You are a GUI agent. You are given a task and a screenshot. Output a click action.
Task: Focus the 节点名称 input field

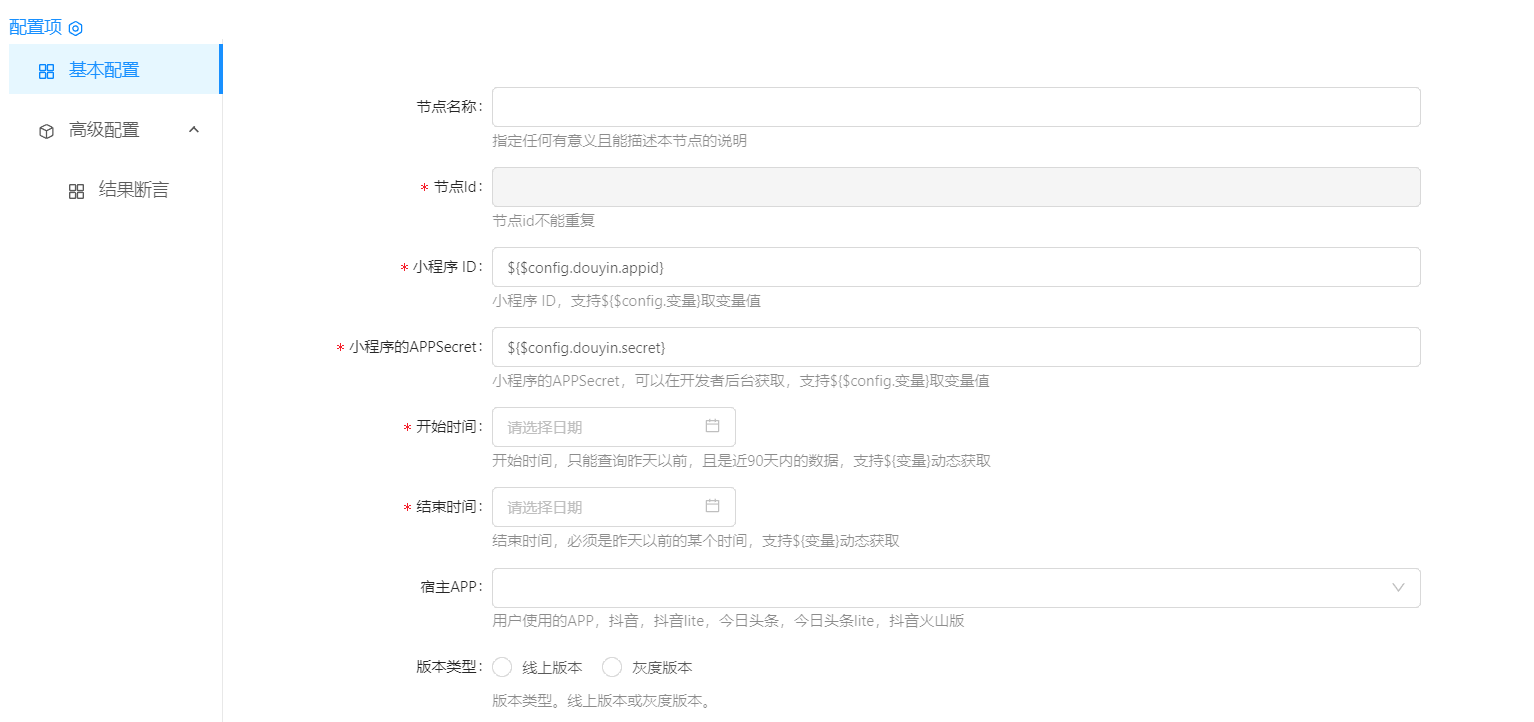(955, 107)
